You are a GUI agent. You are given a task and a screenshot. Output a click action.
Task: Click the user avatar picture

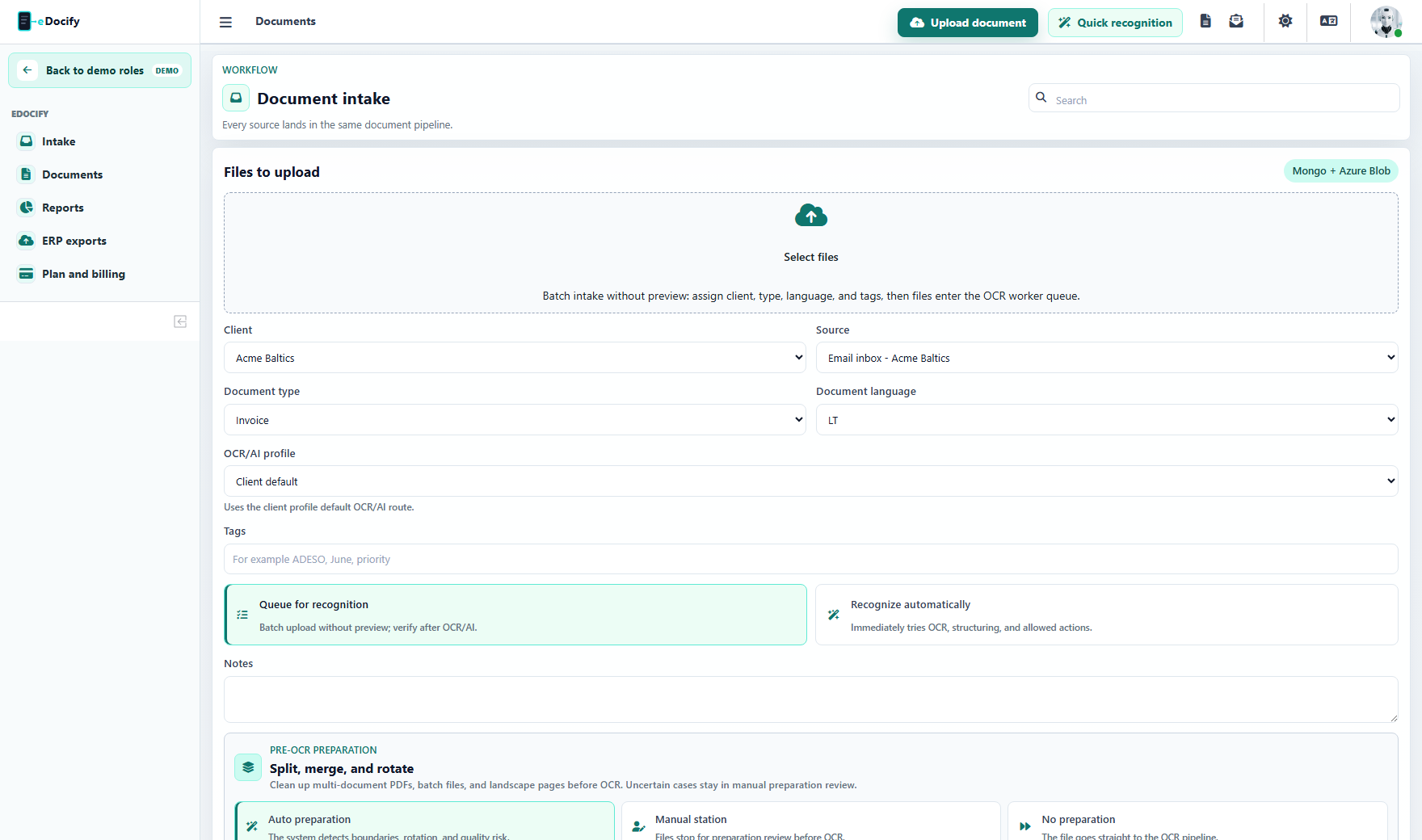tap(1386, 22)
